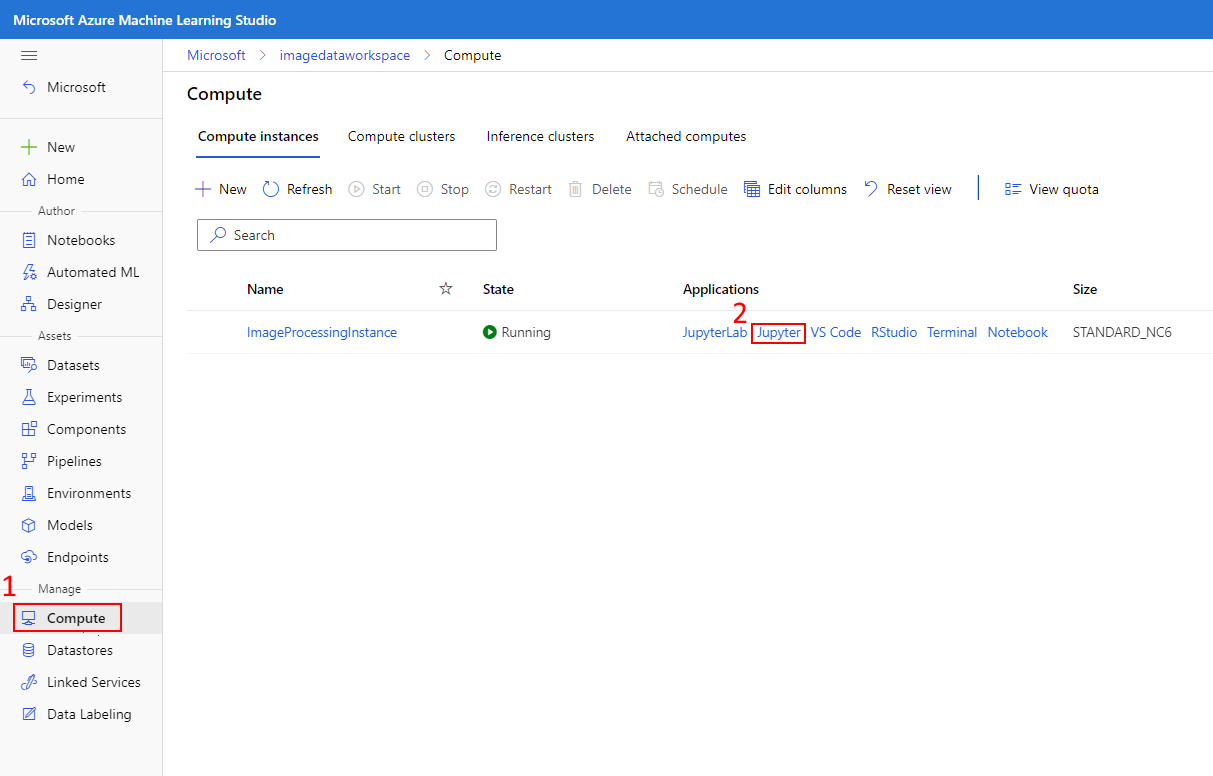
Task: Open the Linked Services icon
Action: (29, 682)
